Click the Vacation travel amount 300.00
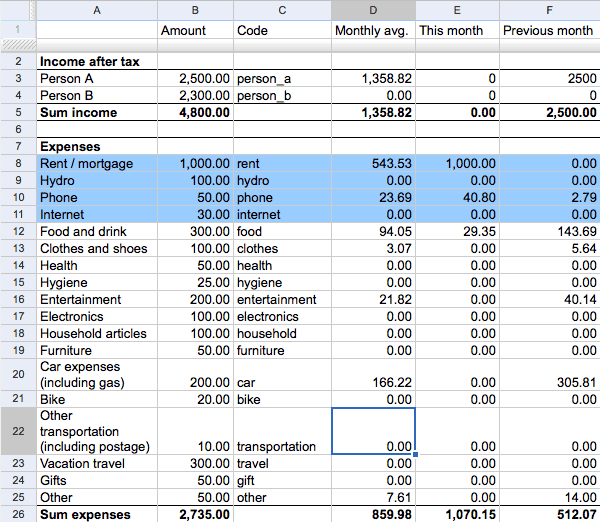Image resolution: width=600 pixels, height=522 pixels. point(196,463)
